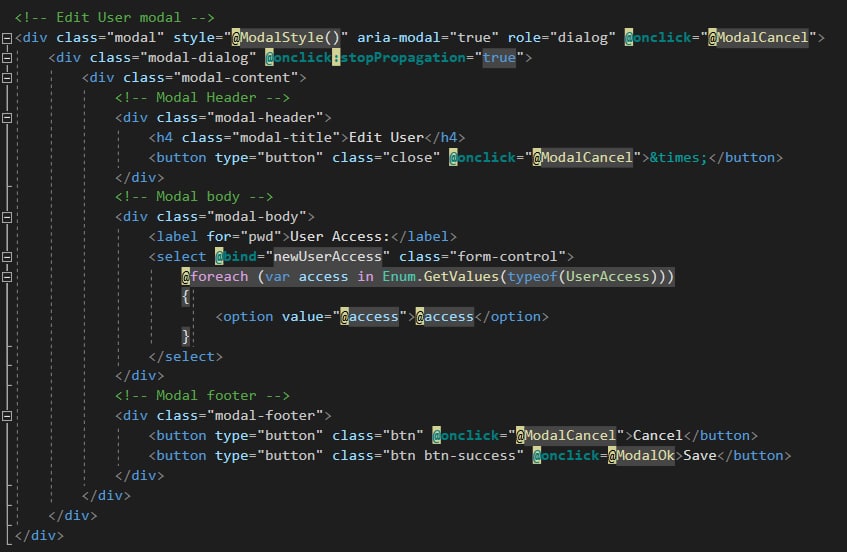Click the closing '</option>' tag
This screenshot has height=552, width=847.
click(x=512, y=317)
